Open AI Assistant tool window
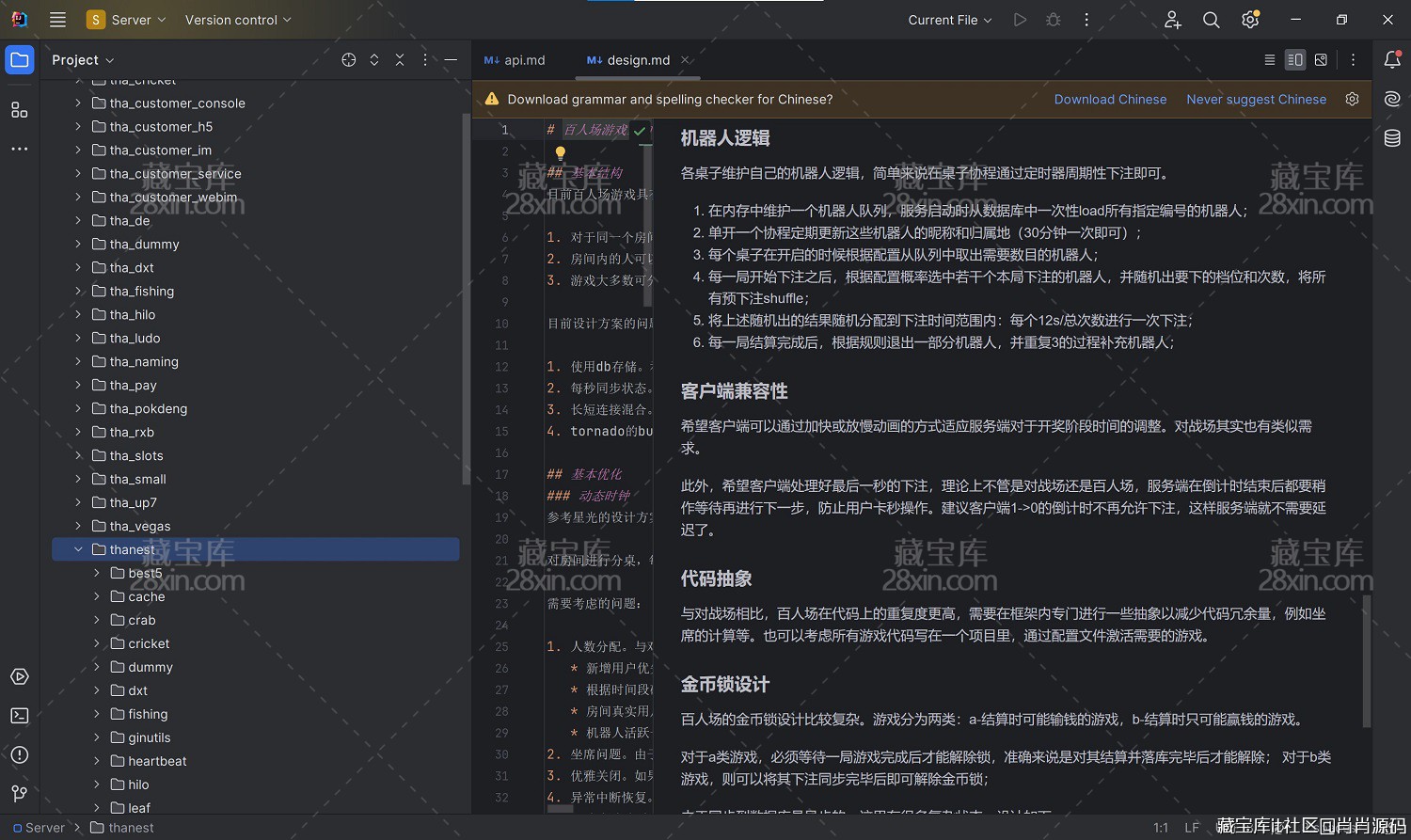 point(1393,99)
